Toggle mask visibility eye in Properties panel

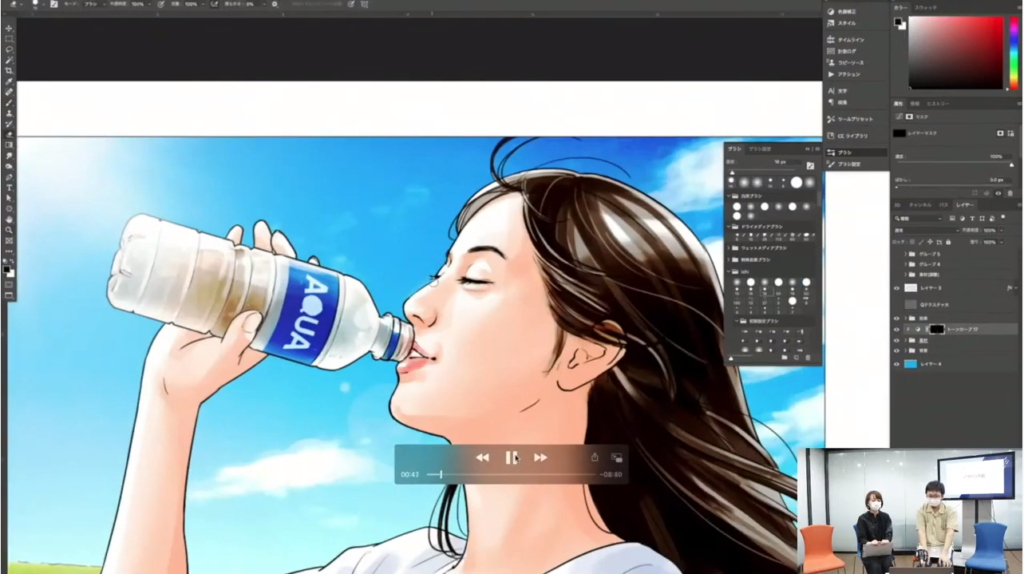(998, 193)
